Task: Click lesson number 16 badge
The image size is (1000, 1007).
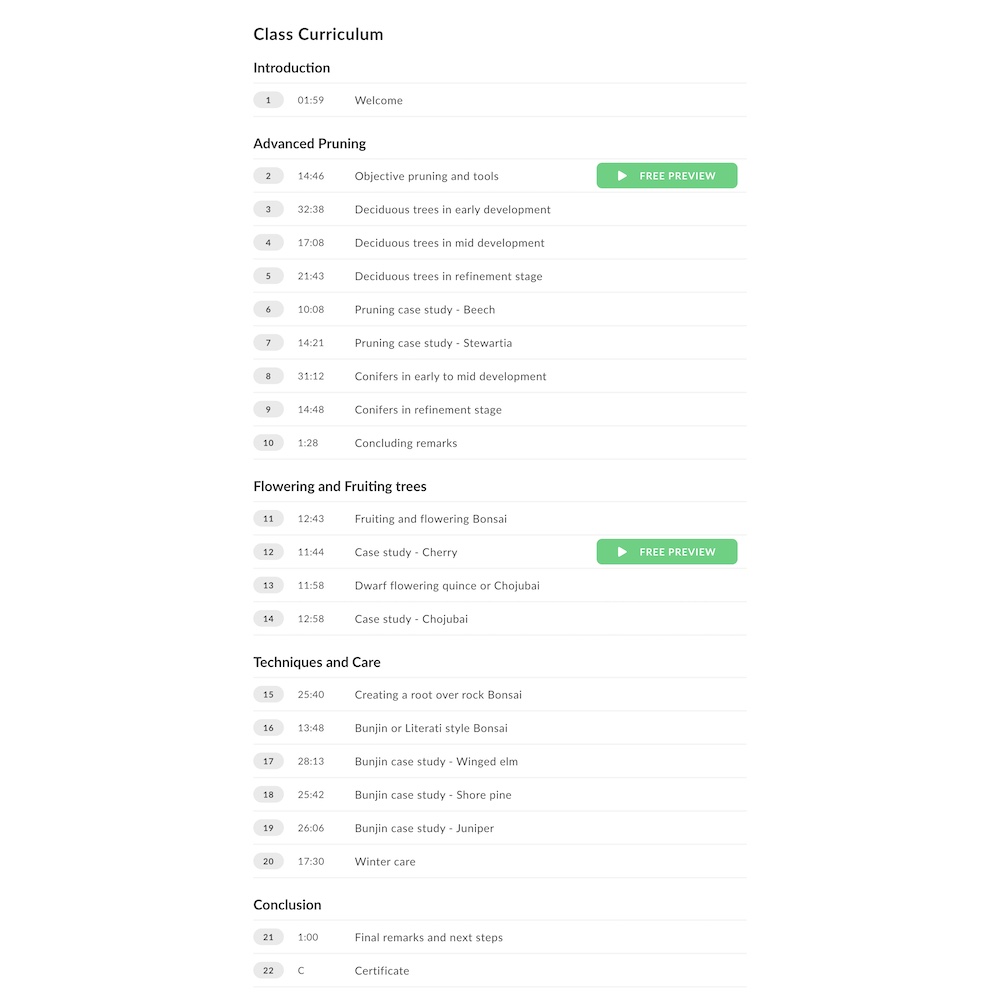Action: tap(268, 728)
